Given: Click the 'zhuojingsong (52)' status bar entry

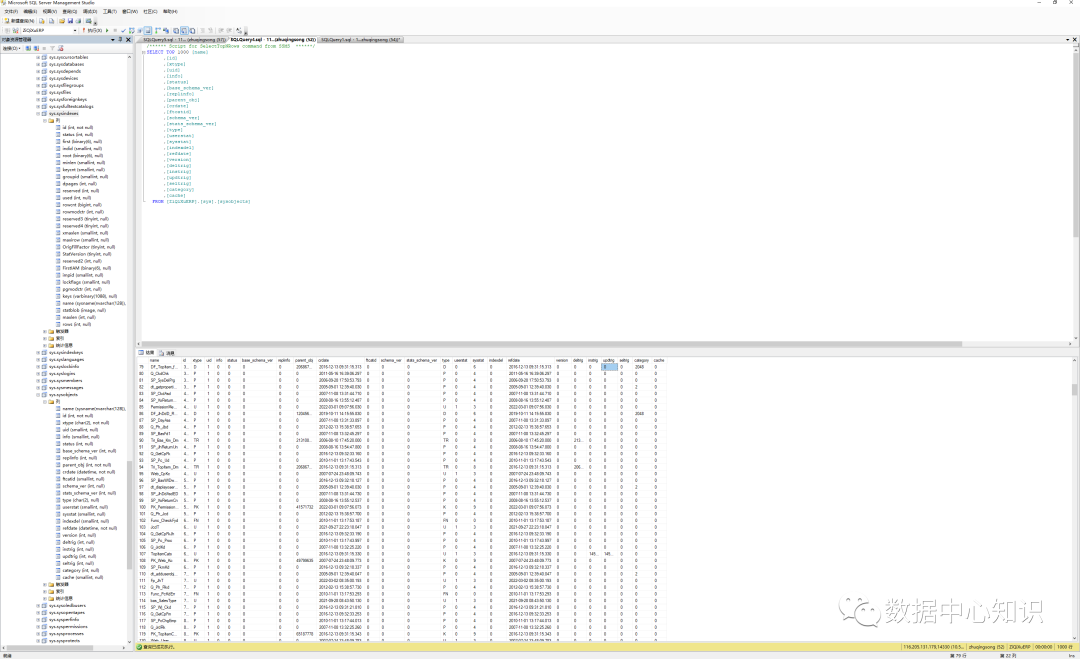Looking at the screenshot, I should tap(986, 647).
